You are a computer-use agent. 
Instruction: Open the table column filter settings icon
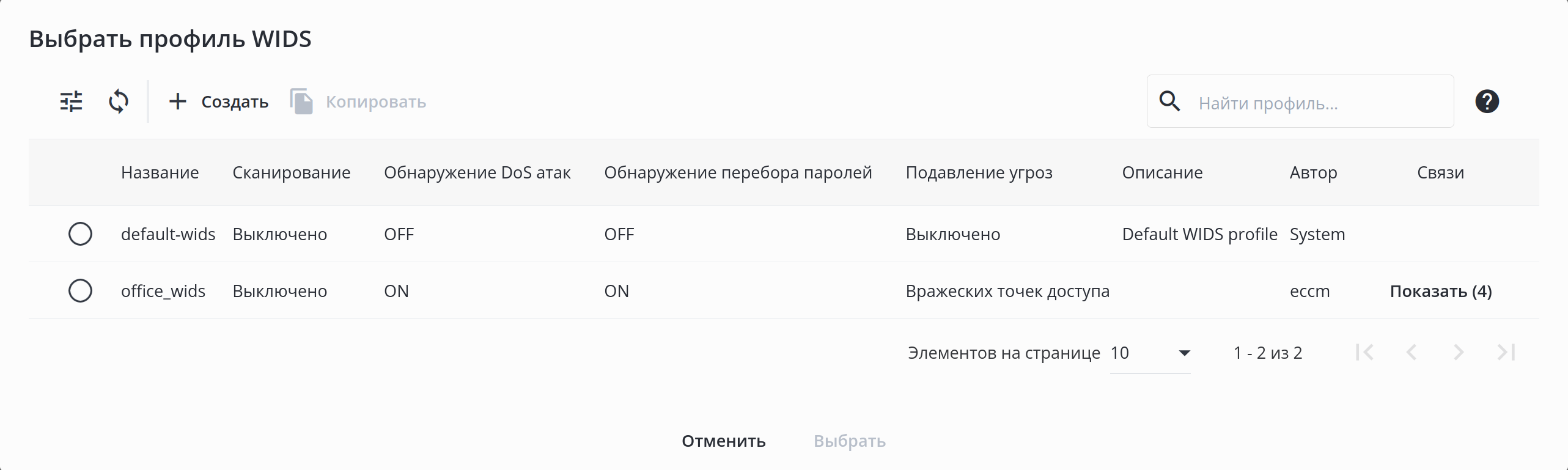[x=71, y=101]
